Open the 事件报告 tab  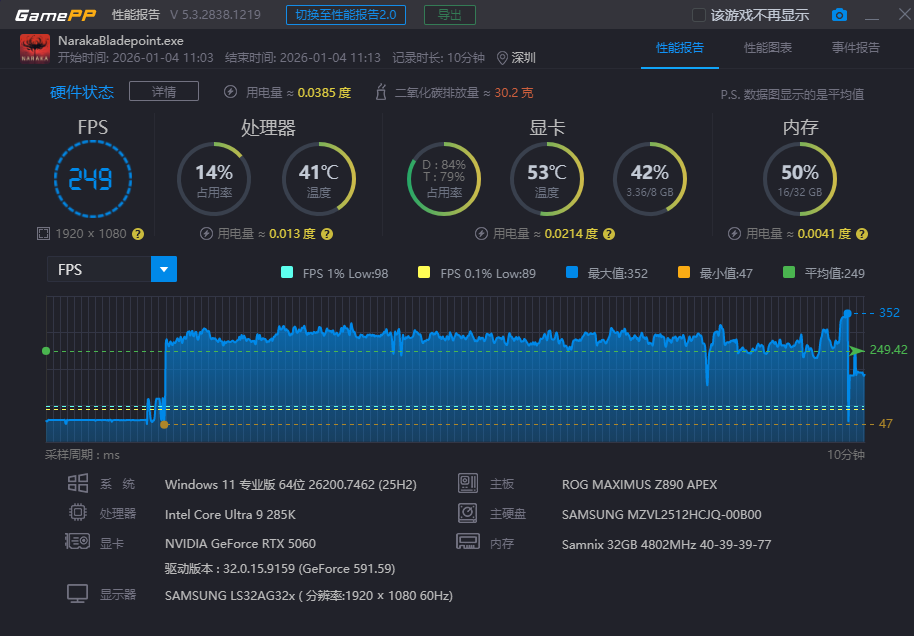(856, 48)
